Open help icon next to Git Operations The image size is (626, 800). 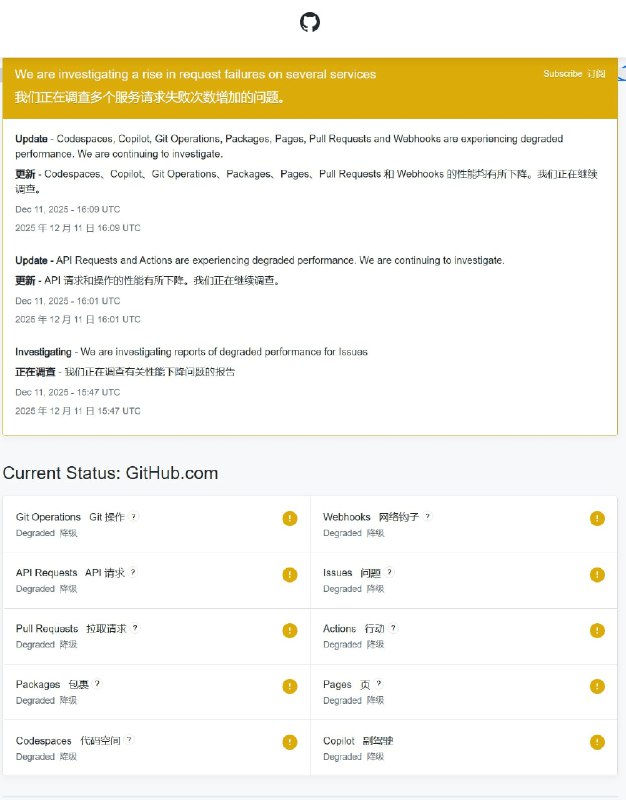[x=134, y=516]
